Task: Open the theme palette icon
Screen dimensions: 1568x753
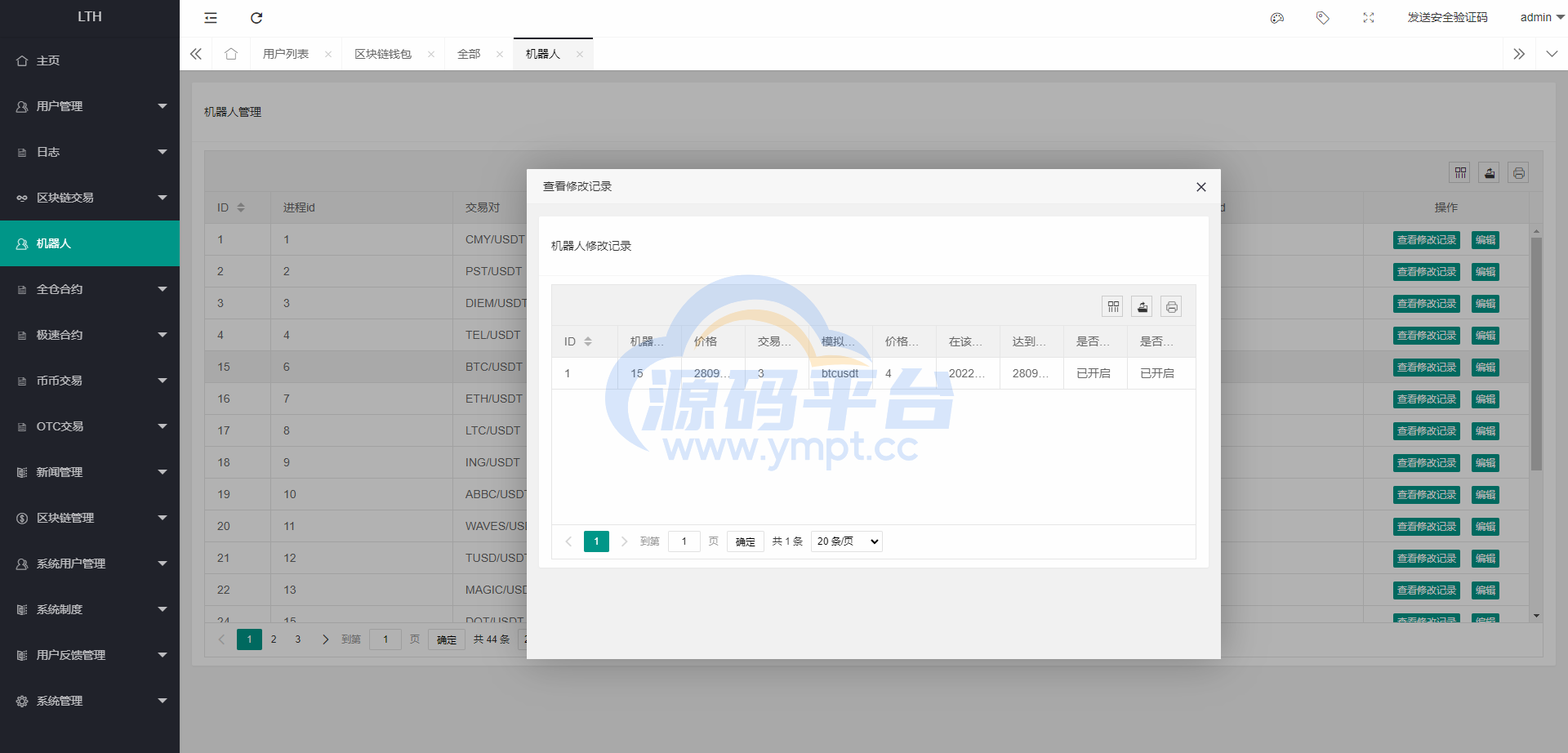Action: click(x=1277, y=18)
